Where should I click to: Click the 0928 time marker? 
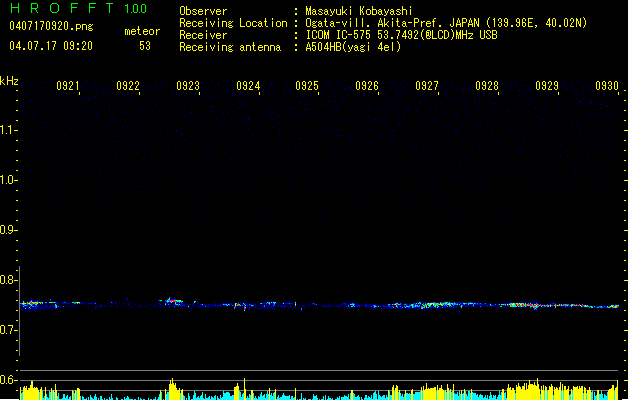point(487,86)
